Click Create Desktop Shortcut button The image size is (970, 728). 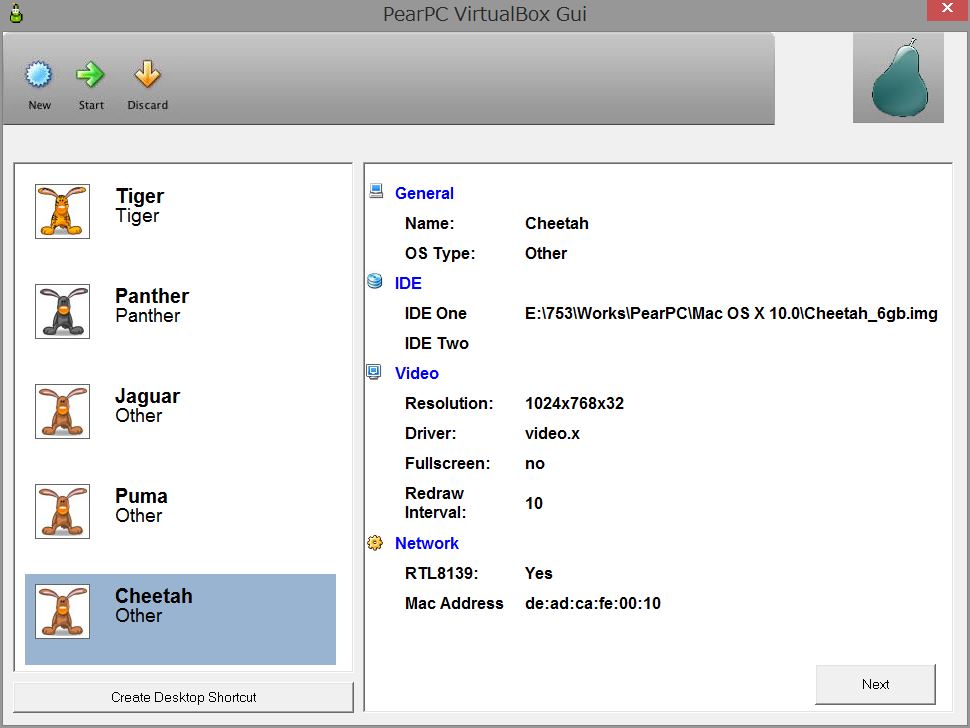click(183, 697)
